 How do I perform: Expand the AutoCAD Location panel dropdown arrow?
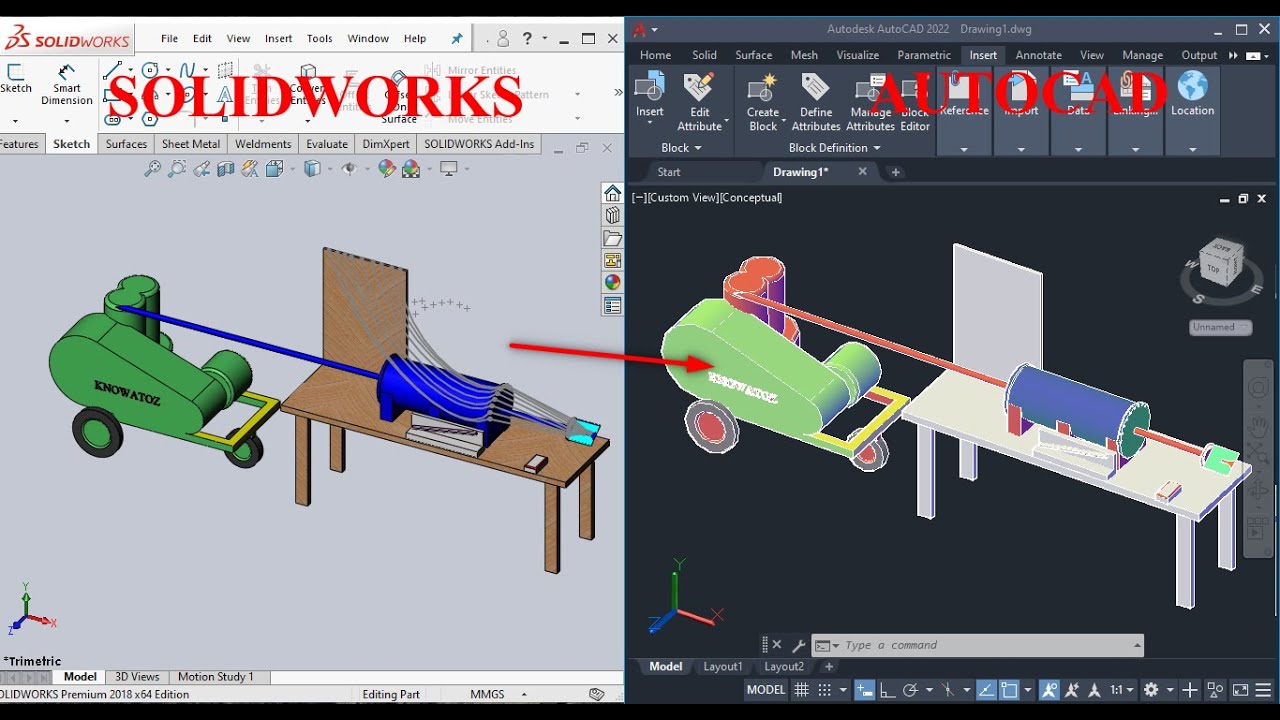click(1193, 149)
